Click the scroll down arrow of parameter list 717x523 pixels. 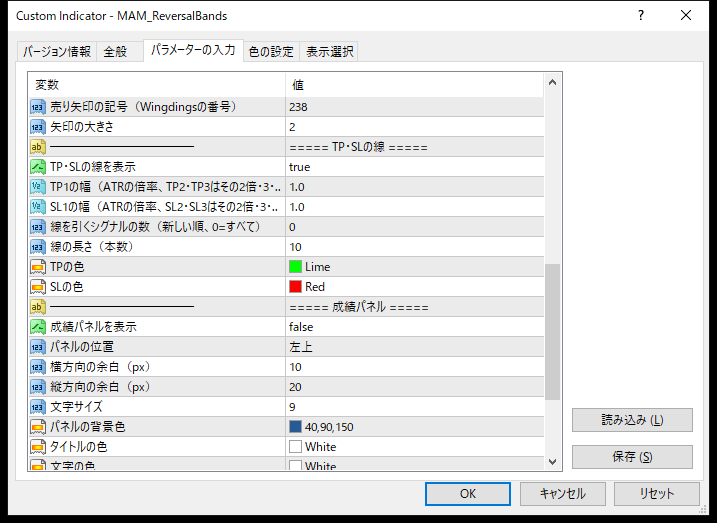coord(552,461)
